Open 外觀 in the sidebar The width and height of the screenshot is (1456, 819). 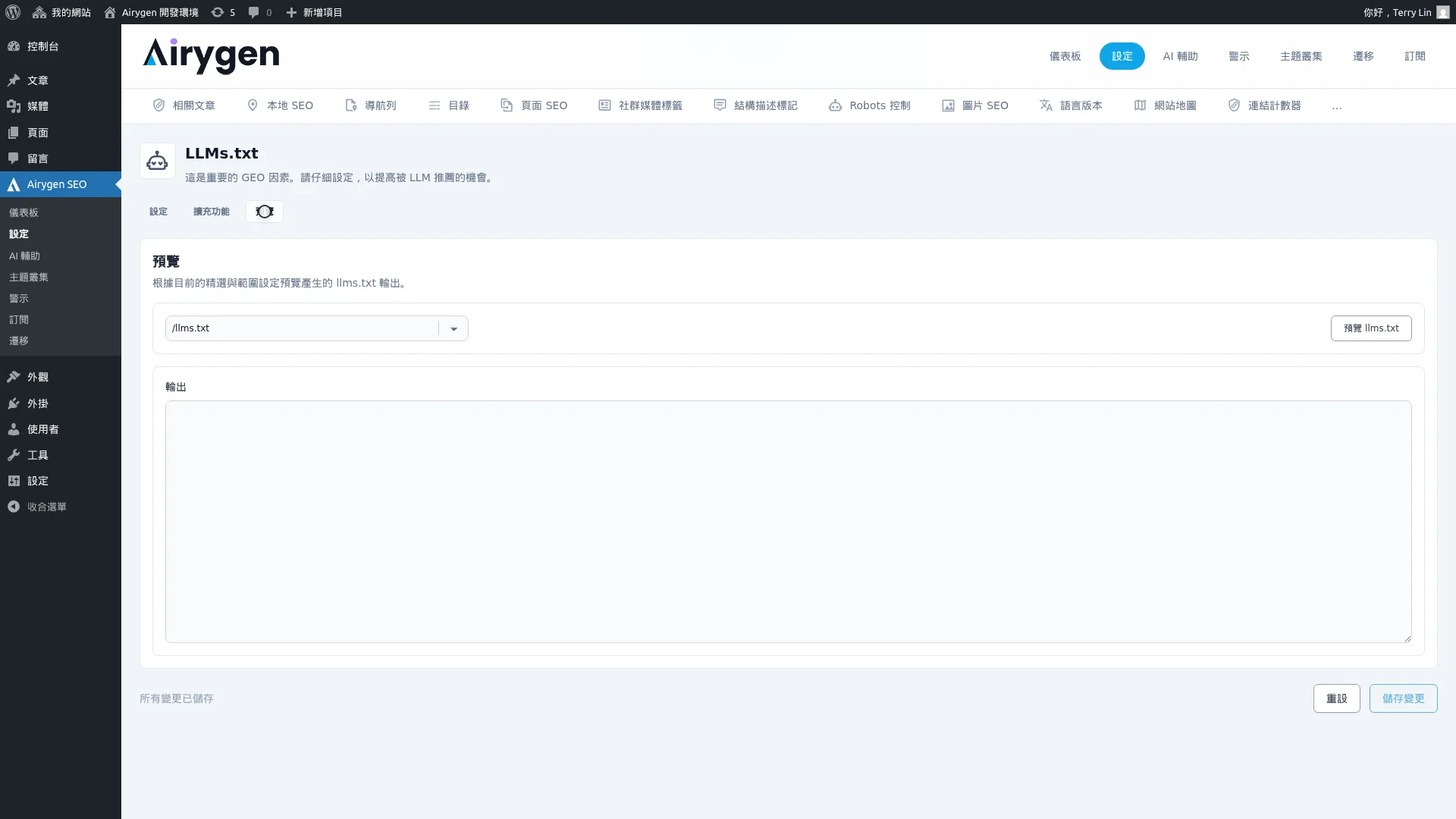pyautogui.click(x=61, y=377)
